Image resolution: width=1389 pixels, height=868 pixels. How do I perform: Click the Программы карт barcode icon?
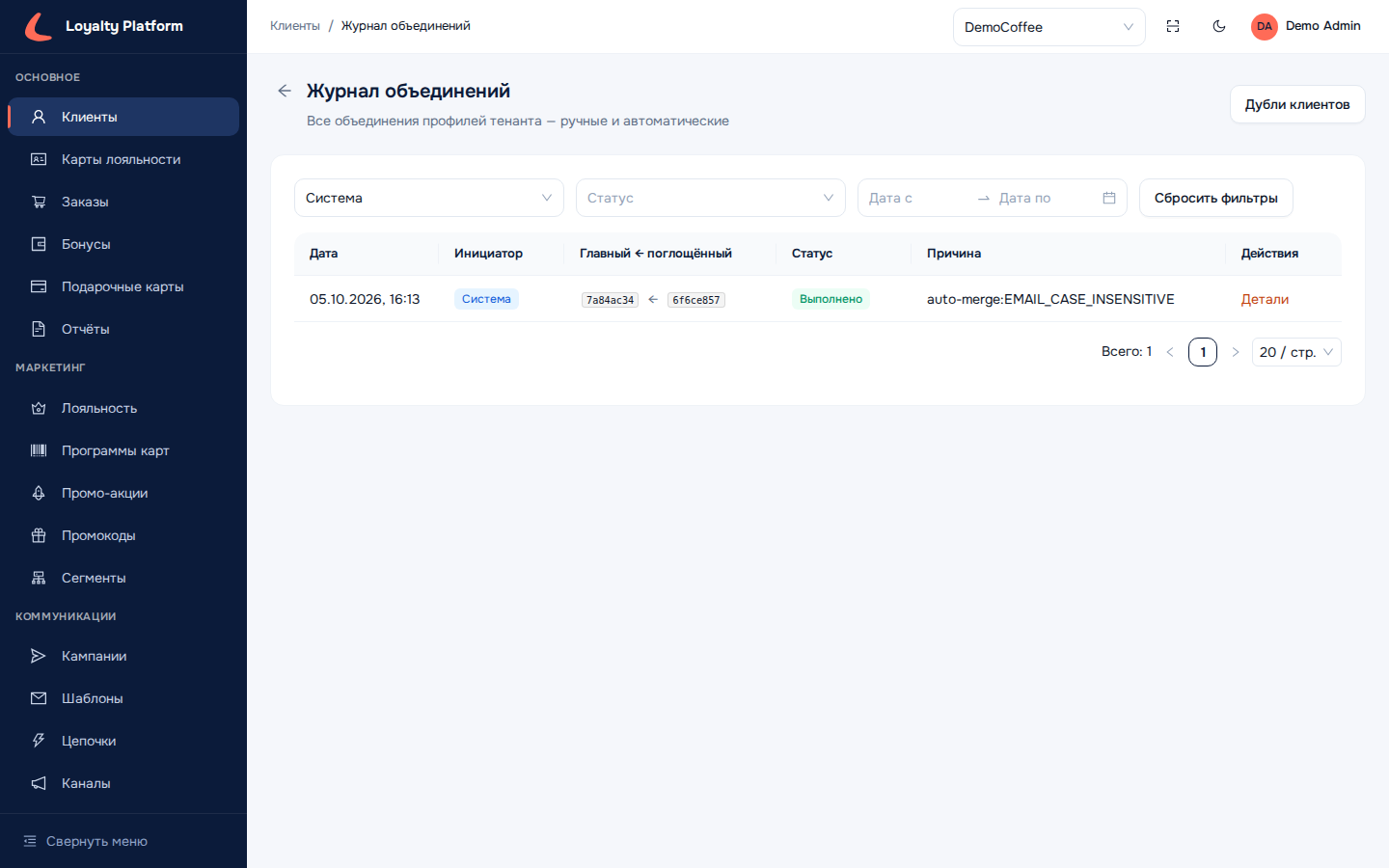(39, 450)
